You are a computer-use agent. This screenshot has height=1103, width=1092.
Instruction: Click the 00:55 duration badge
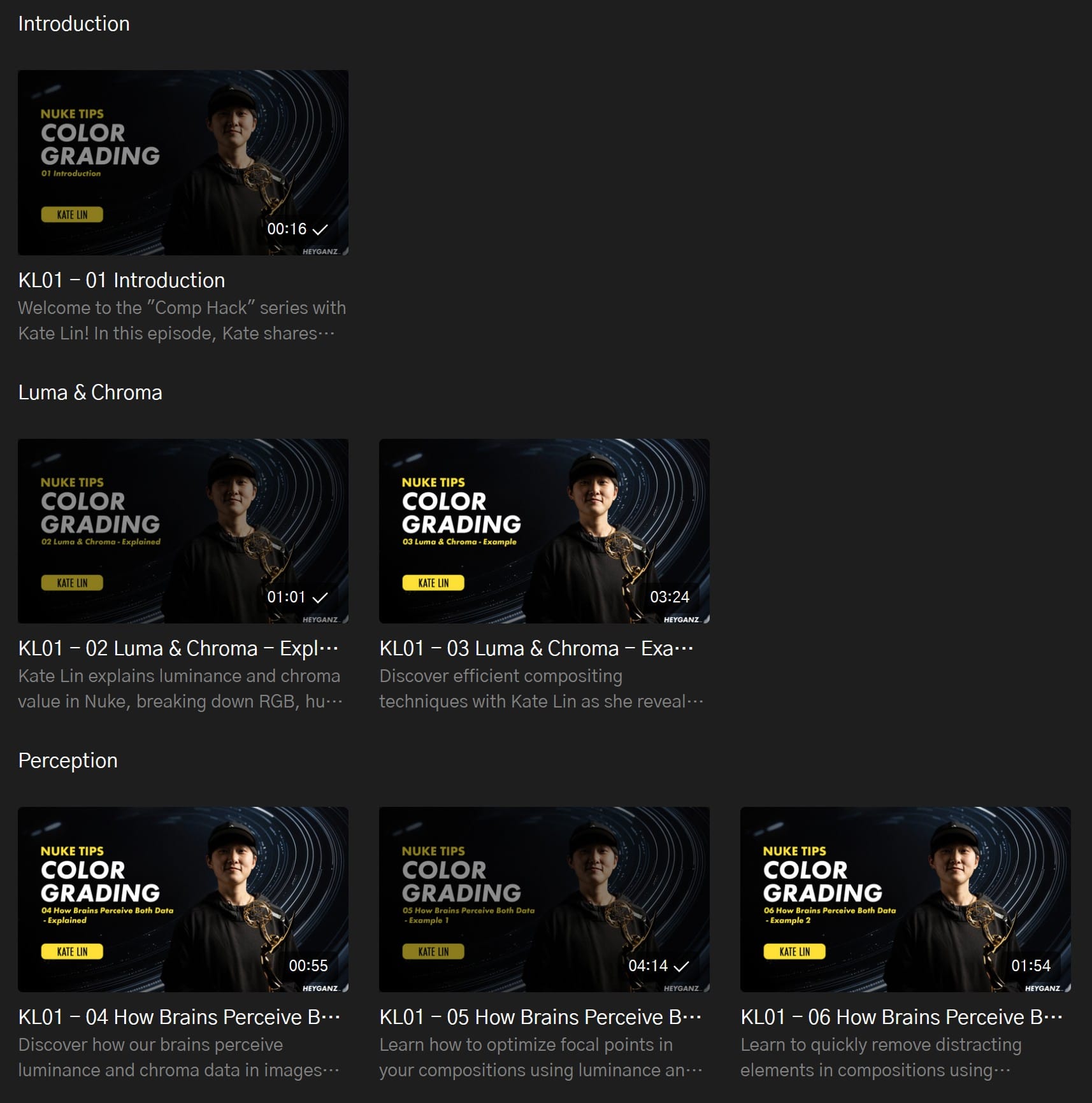click(x=308, y=966)
